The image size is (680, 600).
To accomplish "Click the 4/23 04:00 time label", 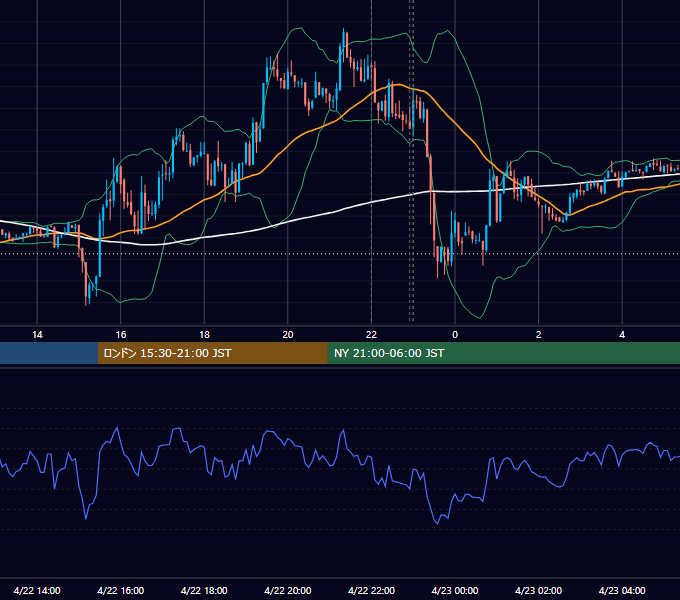I will pyautogui.click(x=622, y=590).
